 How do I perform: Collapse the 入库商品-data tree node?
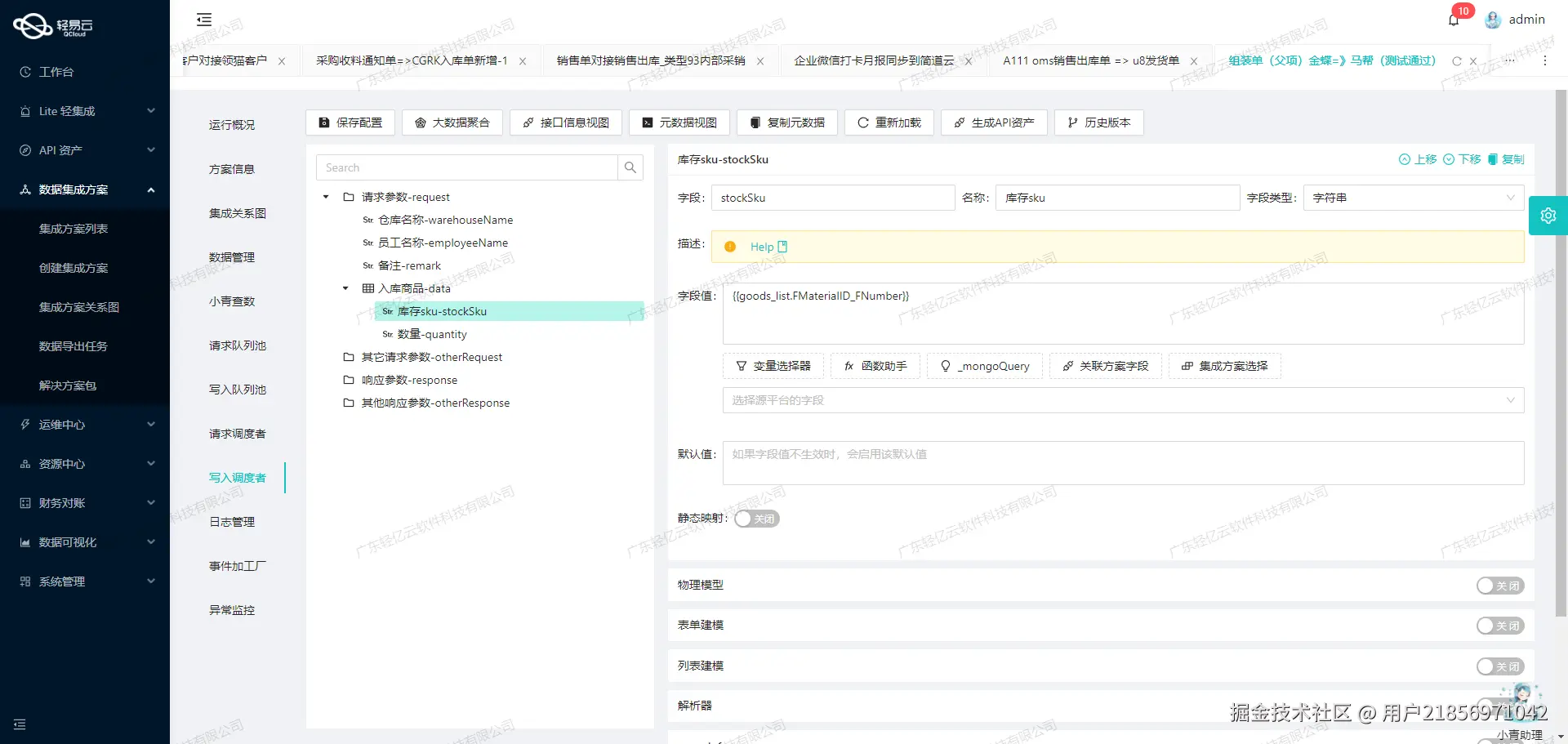[344, 288]
